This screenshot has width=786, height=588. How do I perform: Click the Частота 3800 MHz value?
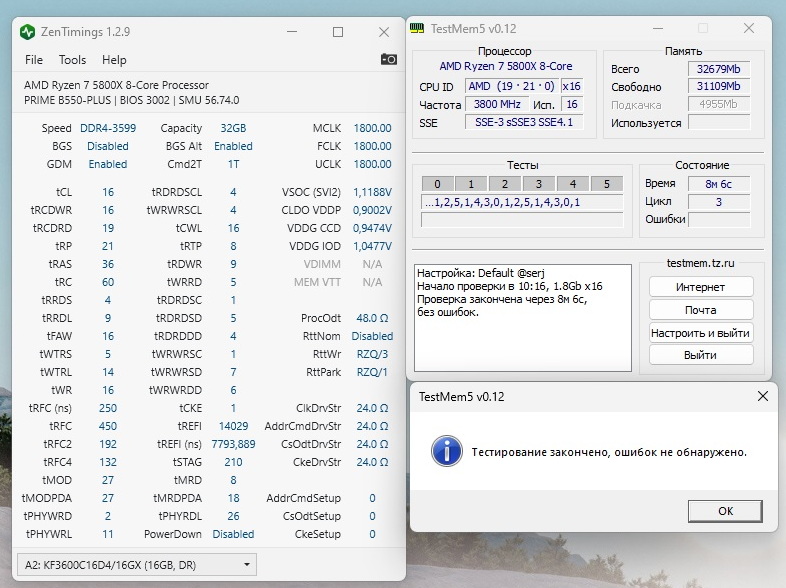tap(497, 104)
